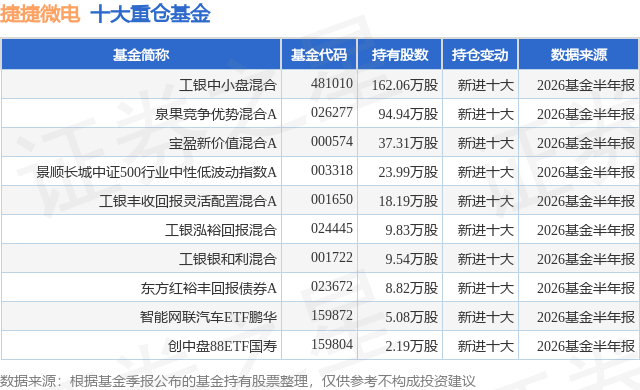This screenshot has height=390, width=640.
Task: Click the 持有股数 column header
Action: [x=400, y=55]
